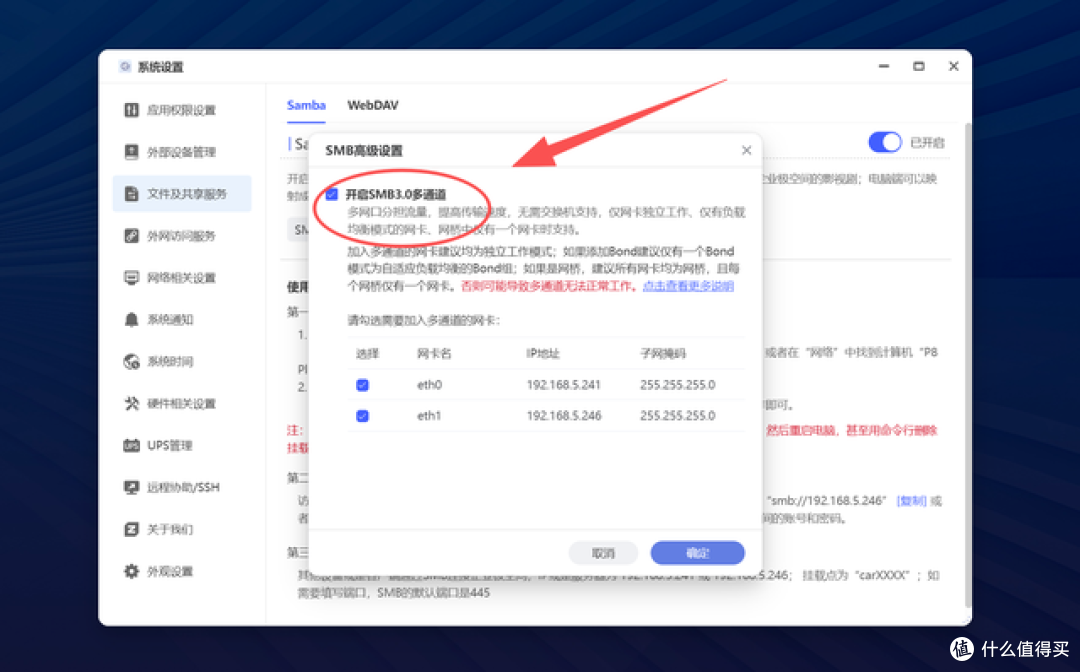
Task: Click the UPS管理 icon
Action: pyautogui.click(x=131, y=445)
